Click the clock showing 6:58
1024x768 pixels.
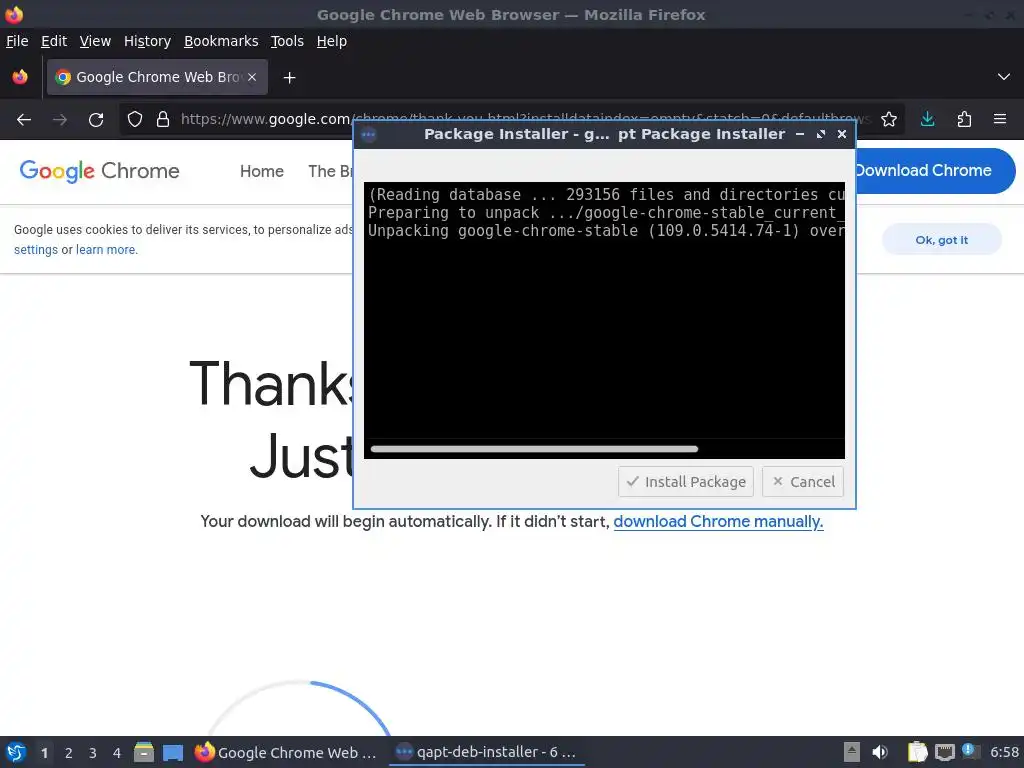tap(1004, 752)
